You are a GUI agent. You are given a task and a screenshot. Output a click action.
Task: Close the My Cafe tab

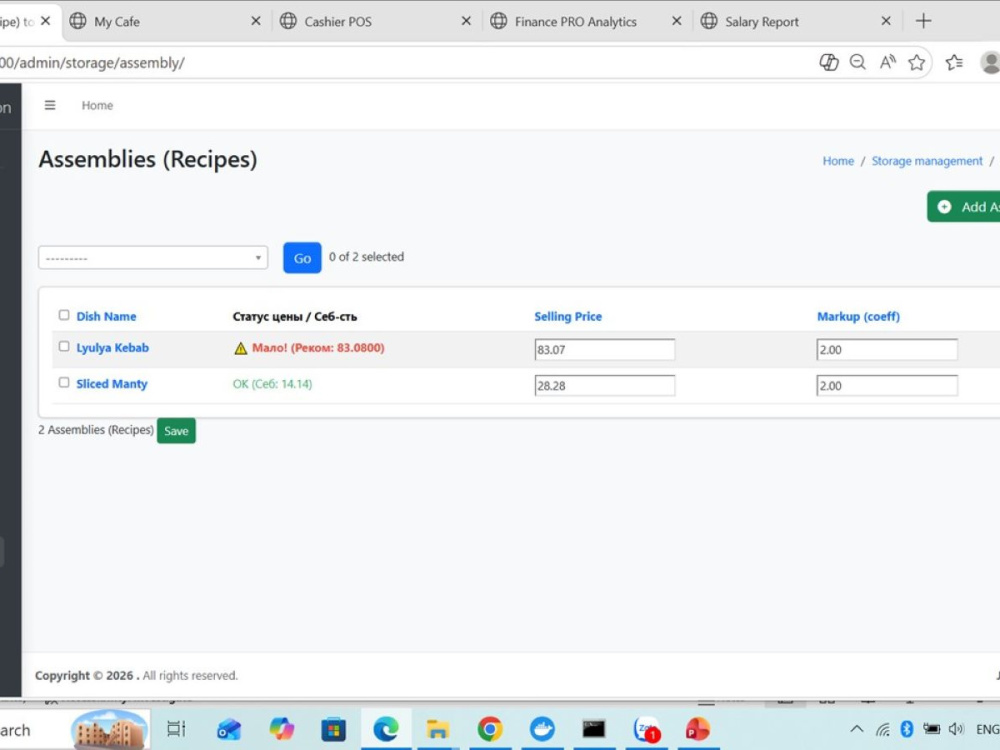pos(256,21)
